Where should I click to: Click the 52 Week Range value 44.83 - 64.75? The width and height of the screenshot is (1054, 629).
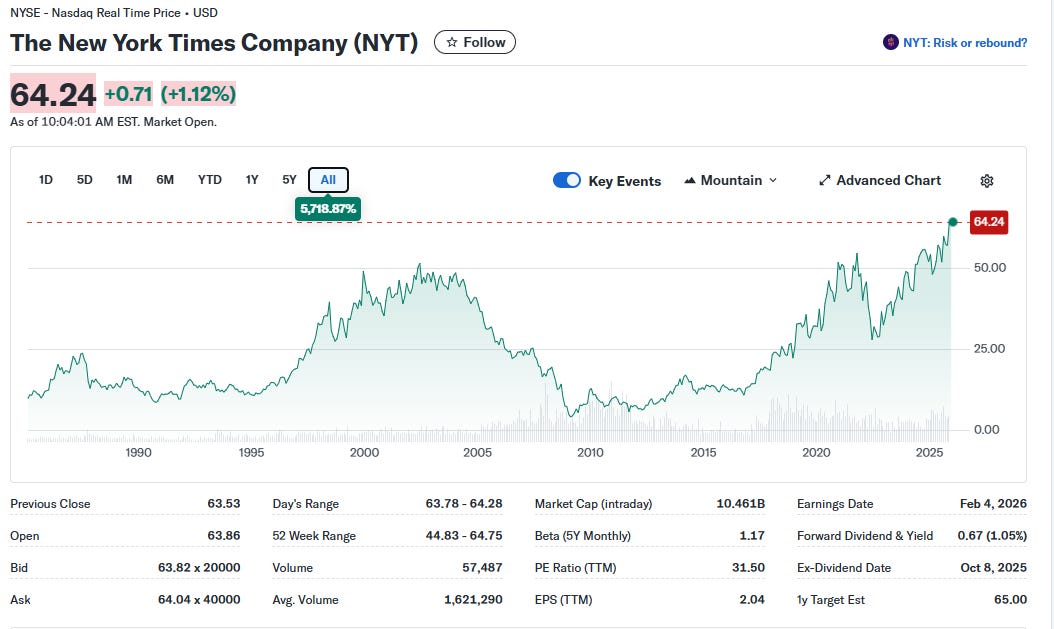[464, 536]
